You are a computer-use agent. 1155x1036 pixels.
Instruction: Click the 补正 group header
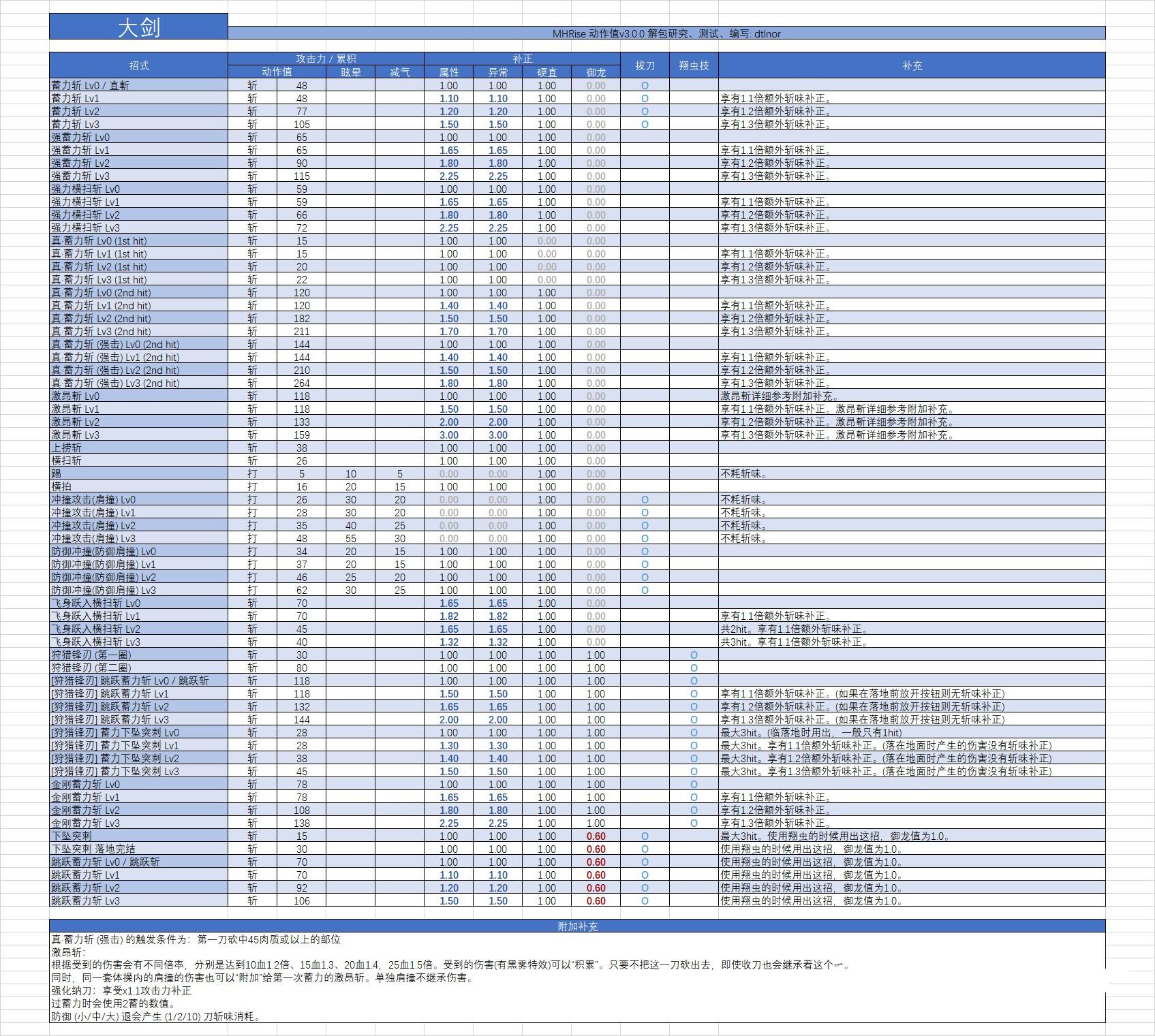pyautogui.click(x=522, y=59)
